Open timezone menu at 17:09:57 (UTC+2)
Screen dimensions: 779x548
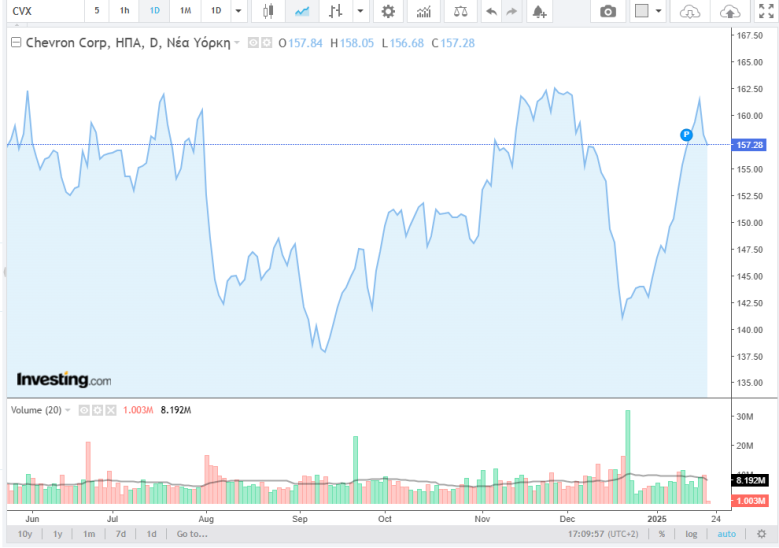coord(603,534)
